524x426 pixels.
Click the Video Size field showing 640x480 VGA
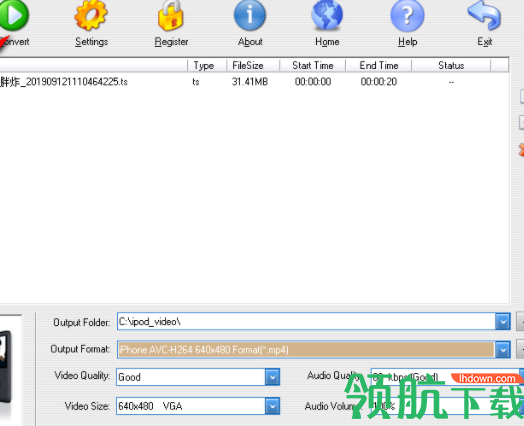(191, 406)
